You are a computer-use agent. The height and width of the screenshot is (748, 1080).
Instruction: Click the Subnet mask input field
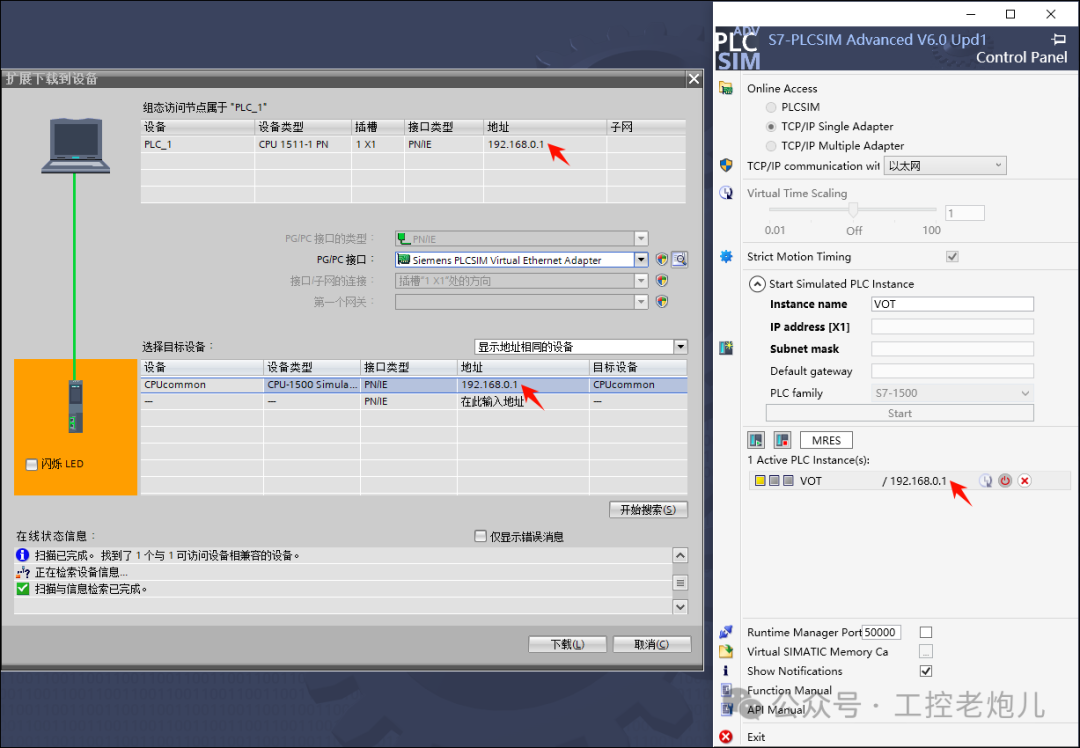[953, 349]
